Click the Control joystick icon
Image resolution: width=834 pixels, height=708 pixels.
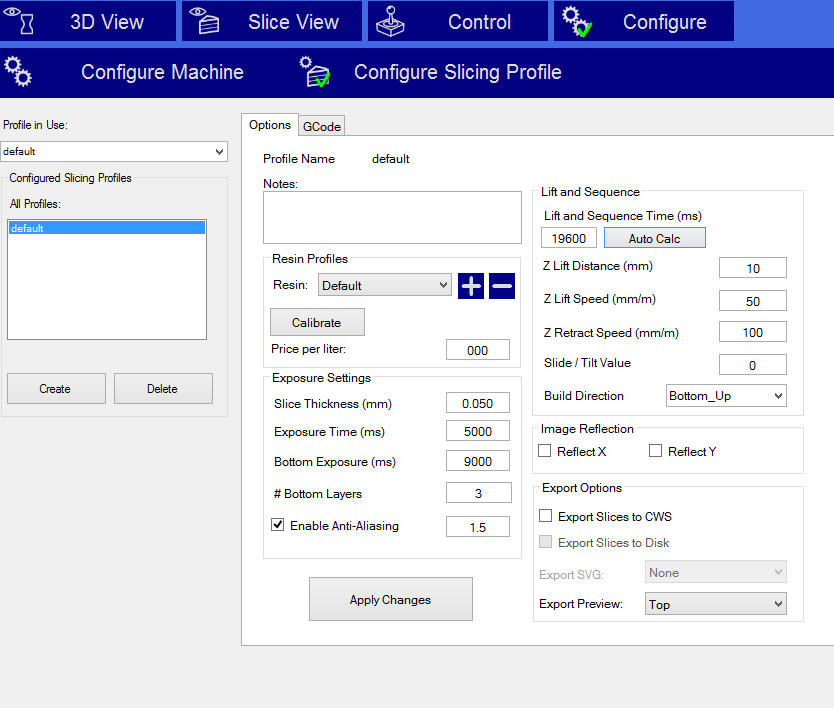pyautogui.click(x=391, y=21)
